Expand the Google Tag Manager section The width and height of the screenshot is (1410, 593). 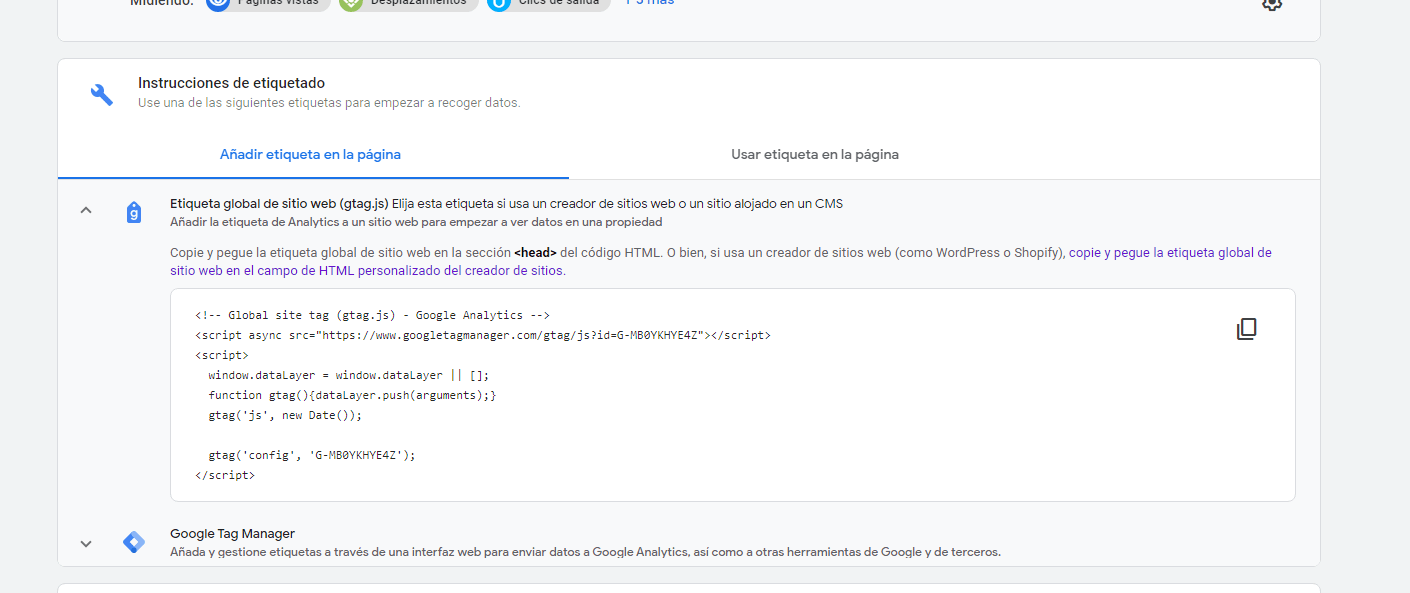click(86, 543)
